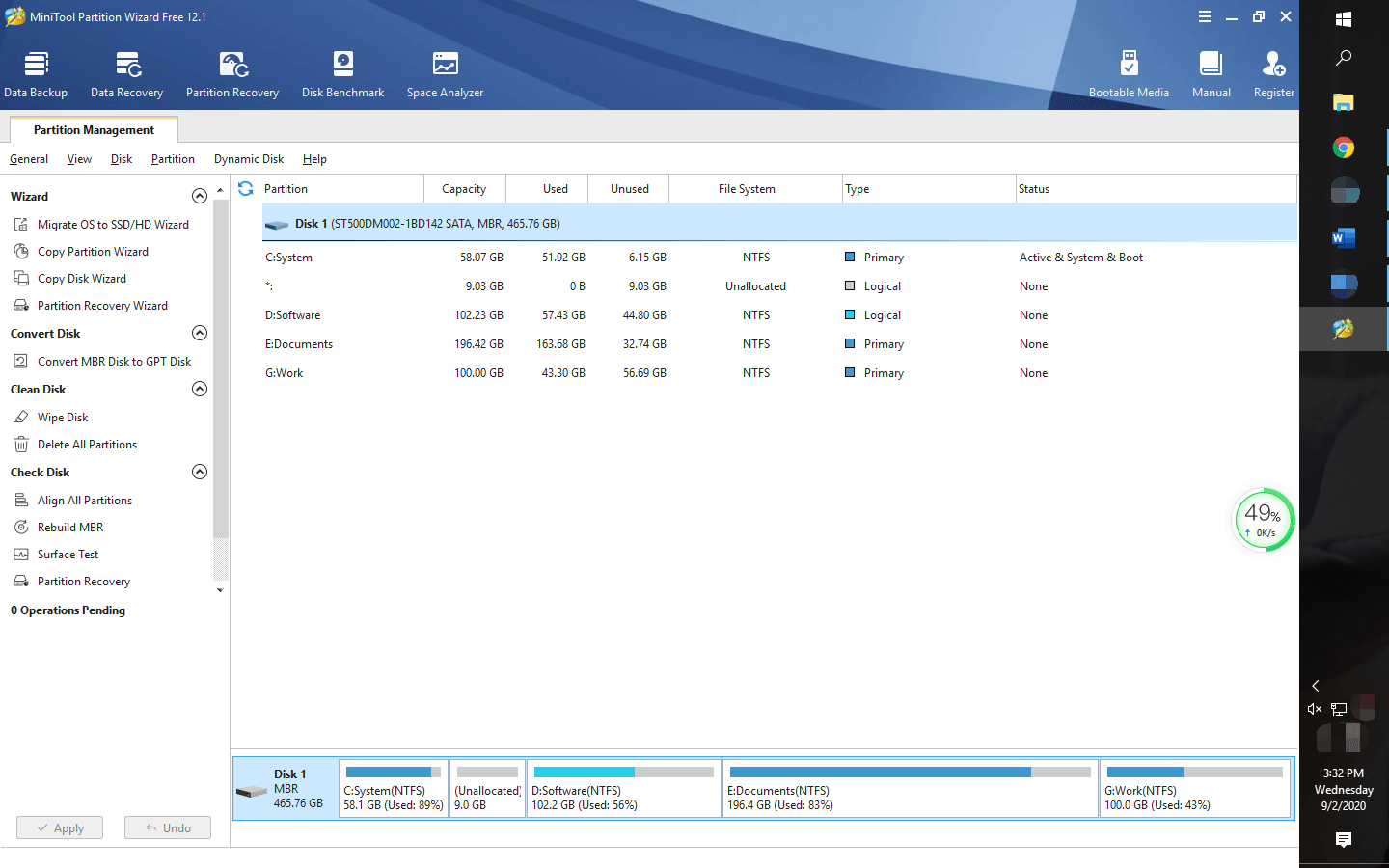Open Partition Recovery Wizard in sidebar
This screenshot has height=868, width=1389.
tap(102, 306)
